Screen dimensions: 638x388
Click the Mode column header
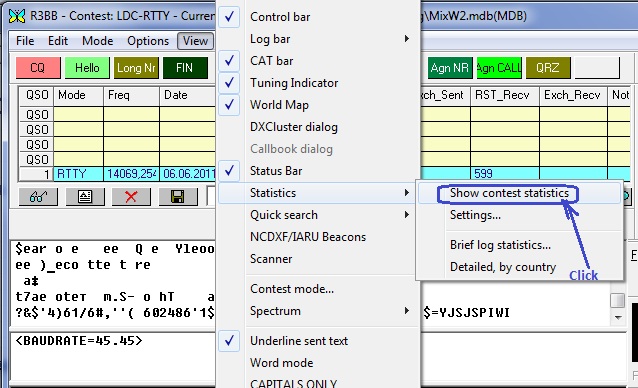click(x=78, y=96)
